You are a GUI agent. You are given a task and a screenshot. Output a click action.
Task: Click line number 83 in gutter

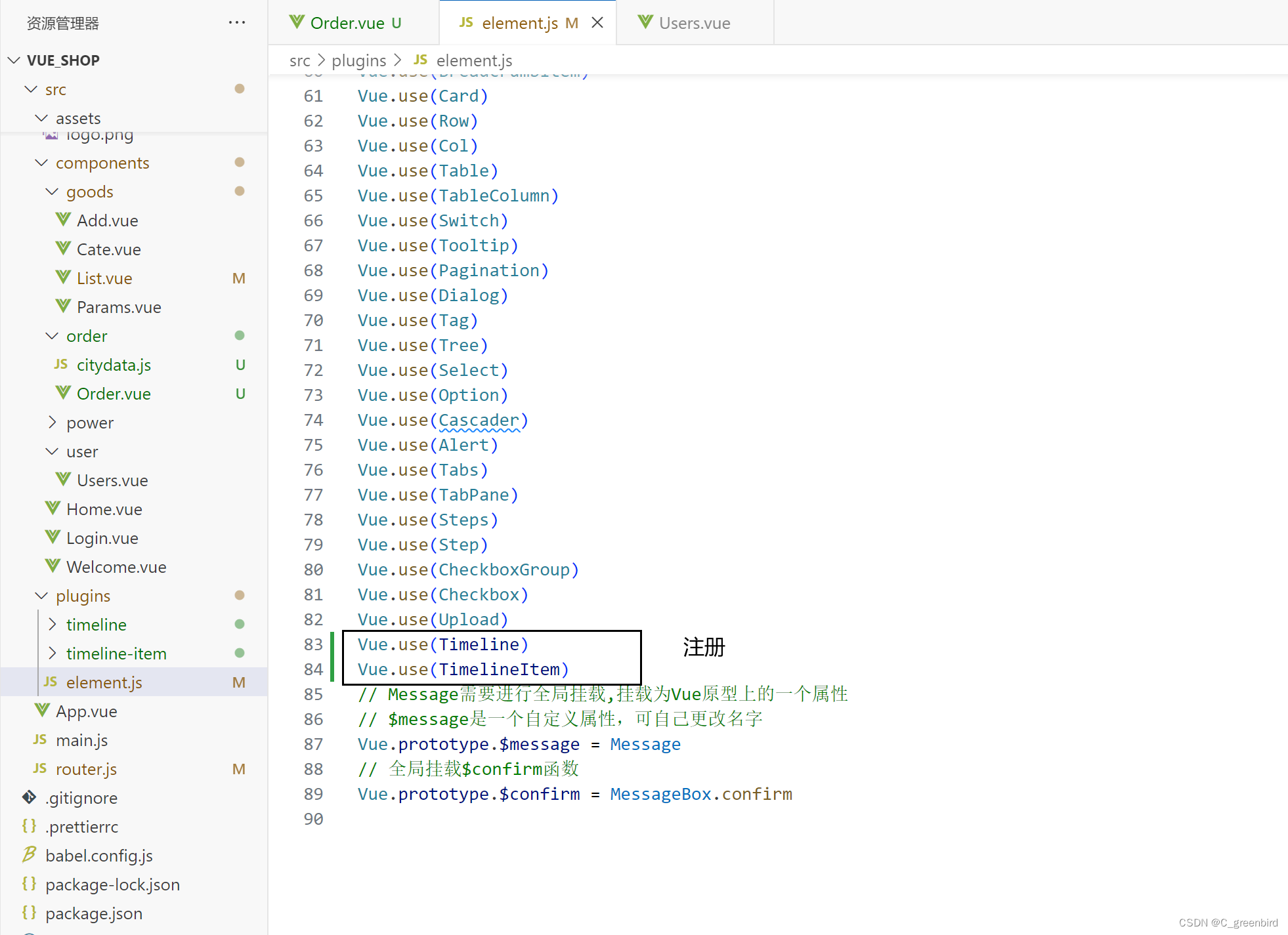313,644
